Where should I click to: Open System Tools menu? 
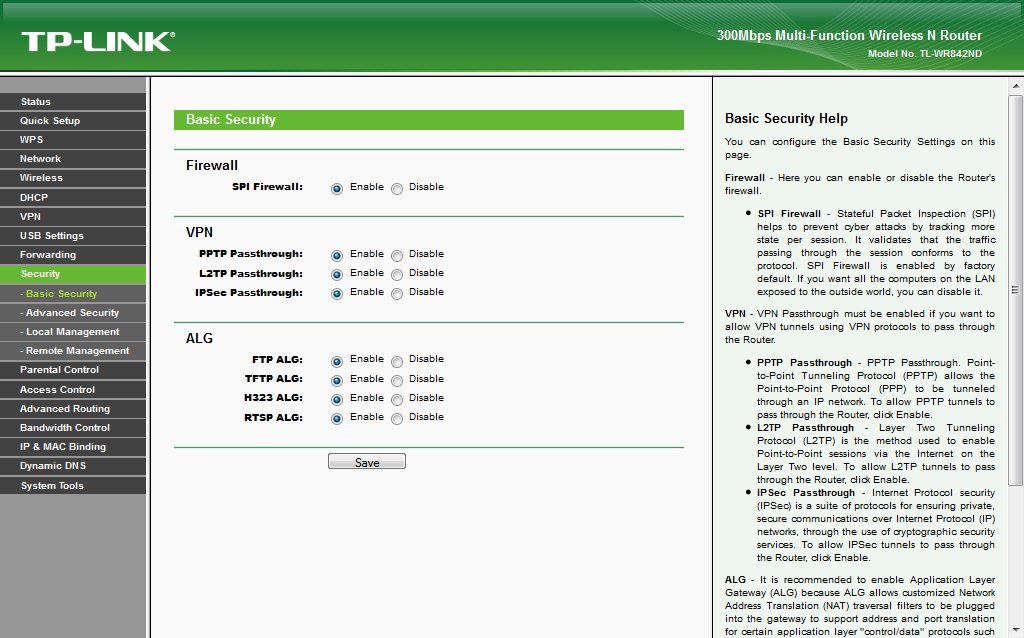tap(73, 485)
